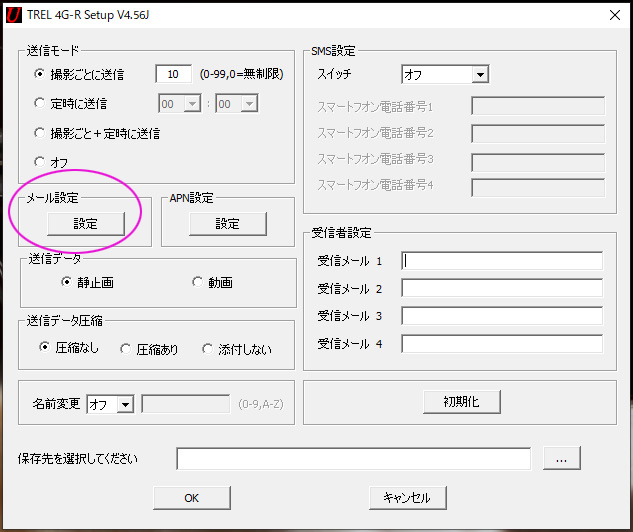Select 'オフ' send mode radio button
The image size is (633, 532).
pos(40,162)
